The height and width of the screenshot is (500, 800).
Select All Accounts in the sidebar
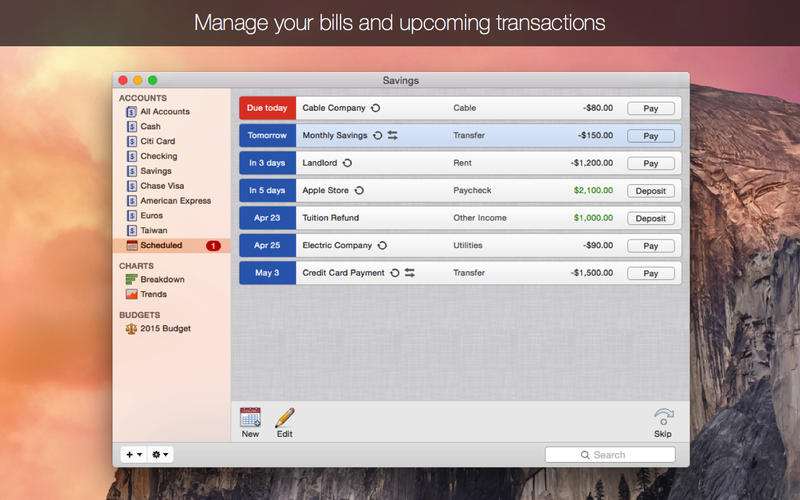(164, 112)
